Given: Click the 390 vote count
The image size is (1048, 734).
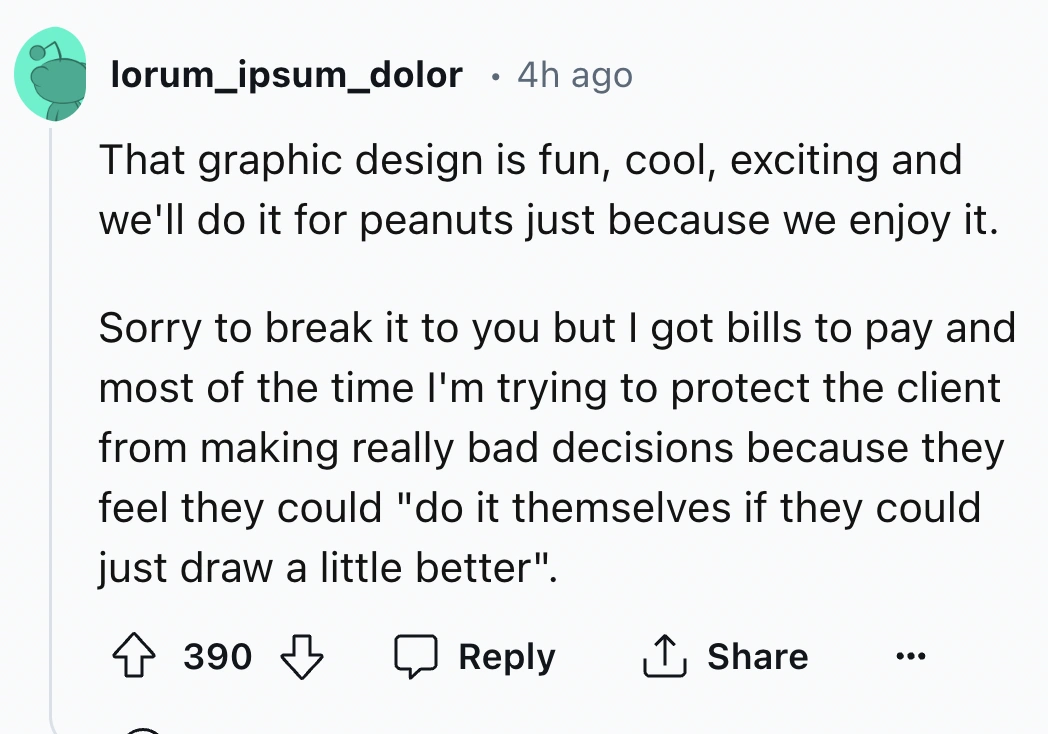Looking at the screenshot, I should click(x=218, y=656).
